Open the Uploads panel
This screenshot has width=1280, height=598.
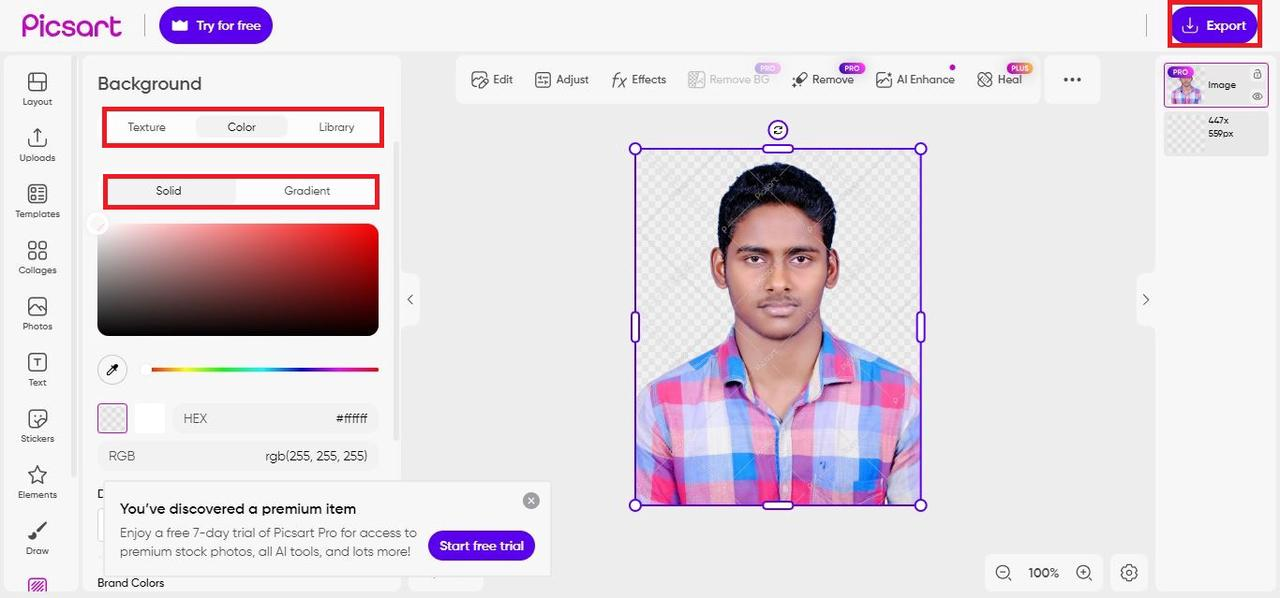pos(37,144)
